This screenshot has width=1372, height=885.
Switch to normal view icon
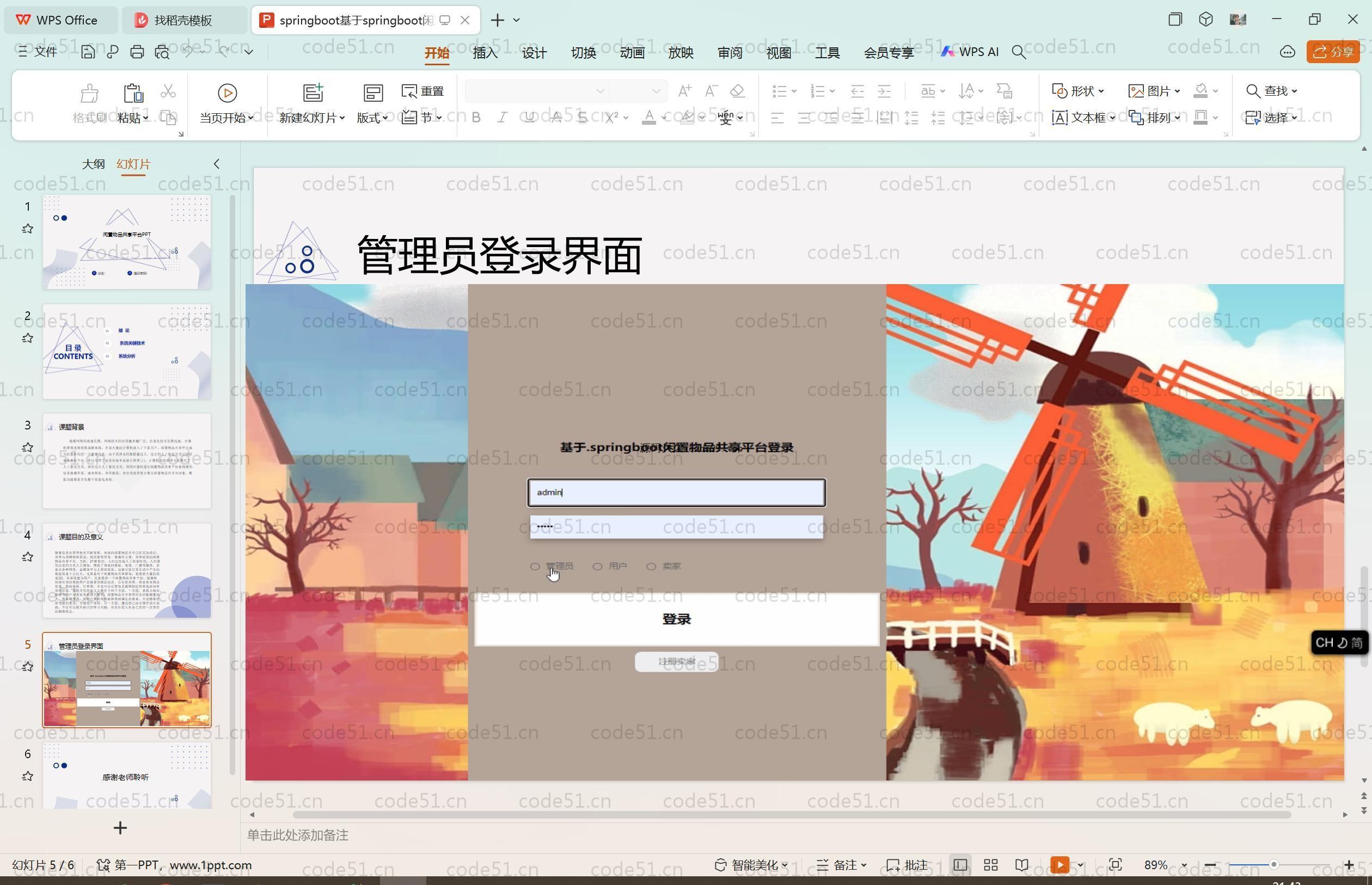(x=960, y=865)
